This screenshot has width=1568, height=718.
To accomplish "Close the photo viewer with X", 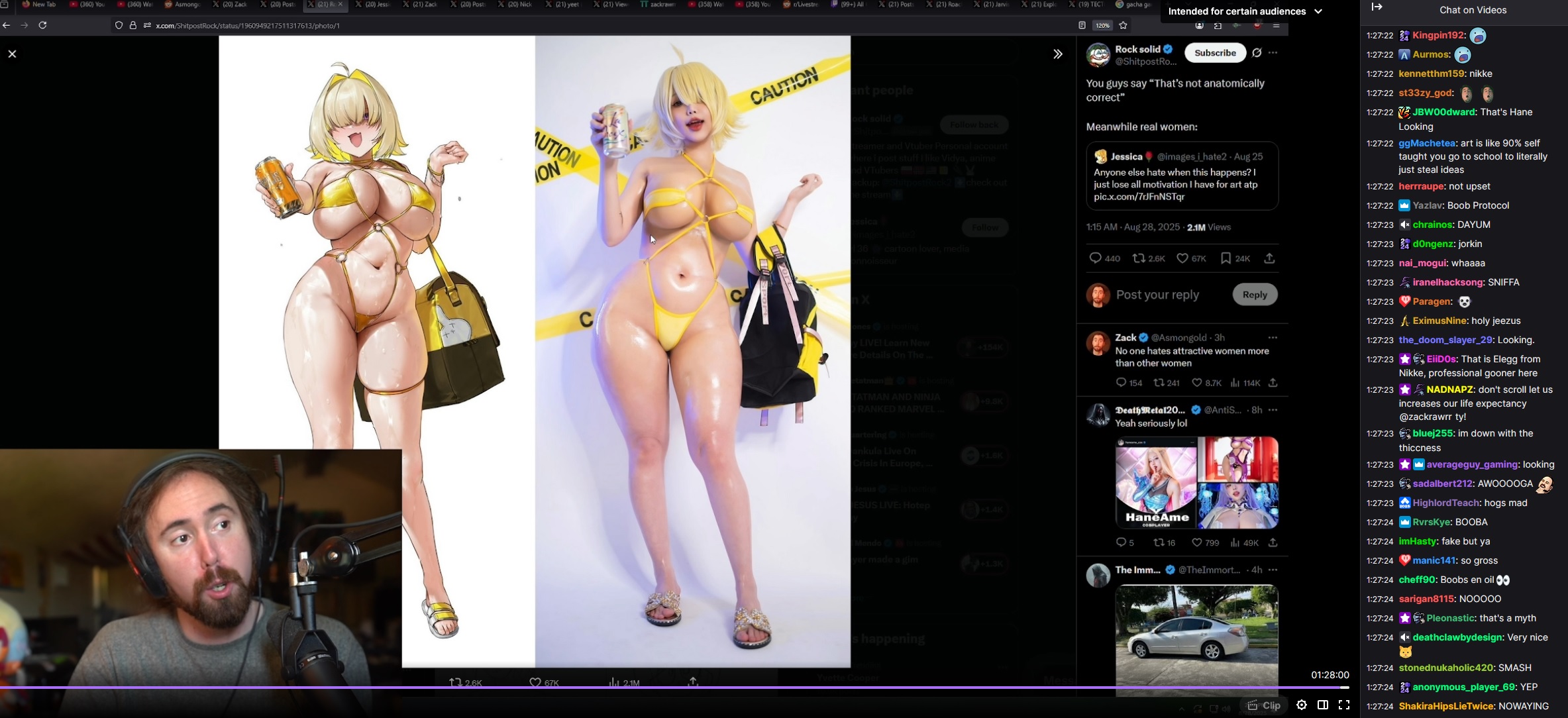I will (12, 54).
